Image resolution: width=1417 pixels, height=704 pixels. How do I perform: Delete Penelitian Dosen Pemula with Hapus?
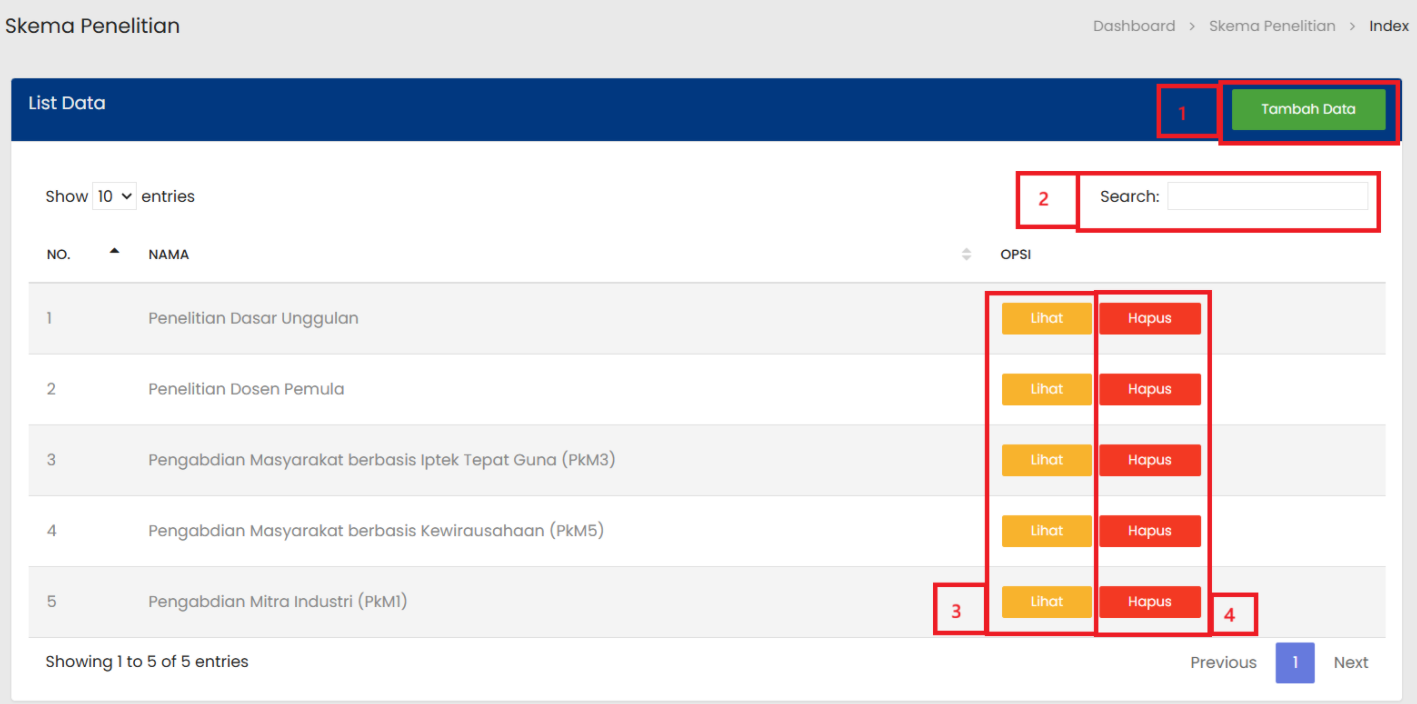click(x=1149, y=389)
